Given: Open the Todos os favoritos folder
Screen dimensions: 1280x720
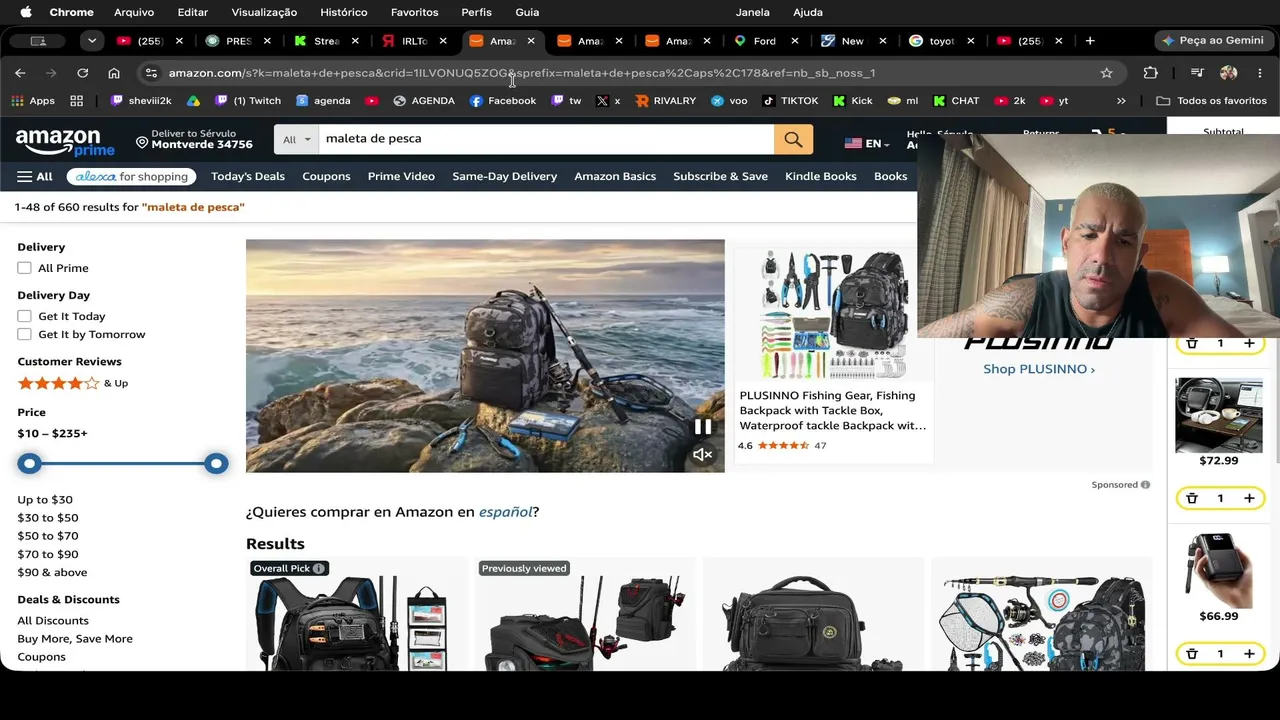Looking at the screenshot, I should click(x=1211, y=101).
